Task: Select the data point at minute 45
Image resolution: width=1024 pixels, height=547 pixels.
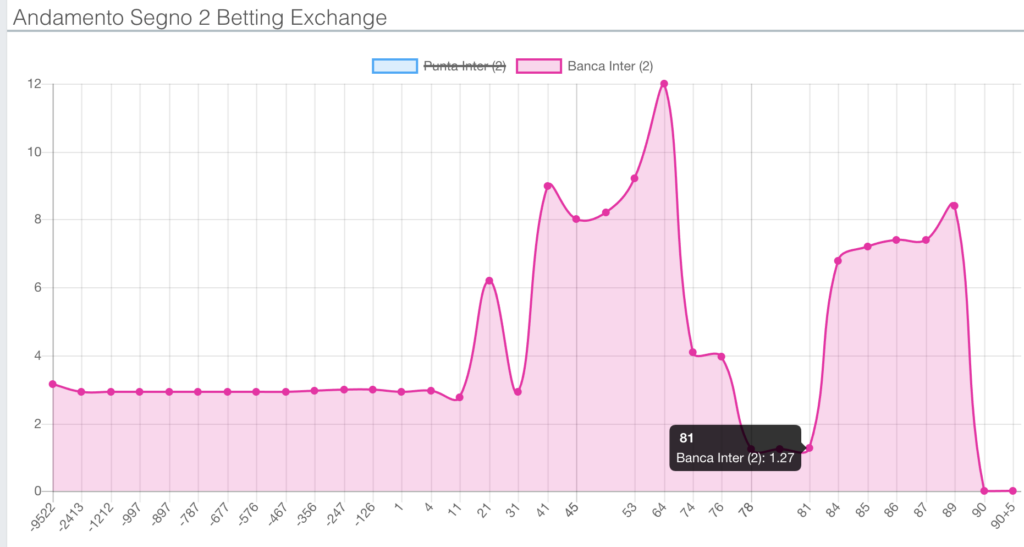Action: 576,219
